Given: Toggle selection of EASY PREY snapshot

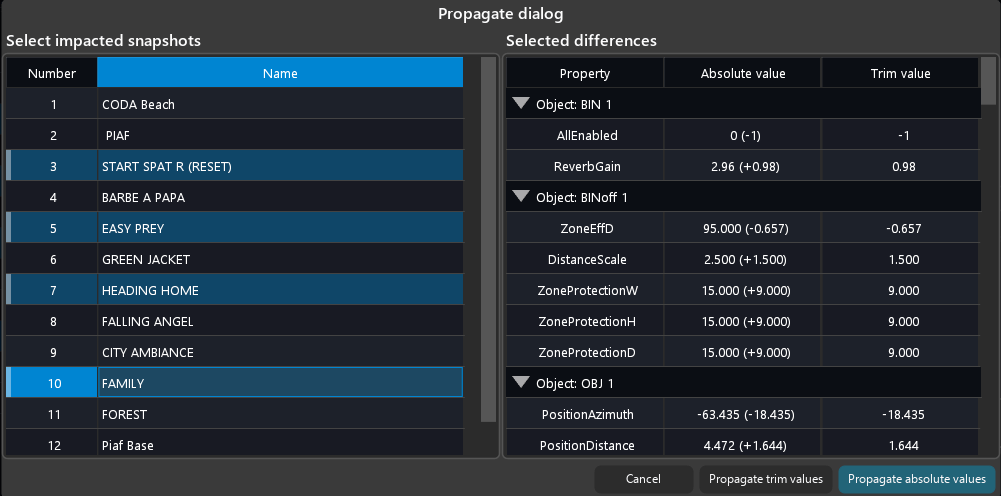Looking at the screenshot, I should click(x=280, y=228).
